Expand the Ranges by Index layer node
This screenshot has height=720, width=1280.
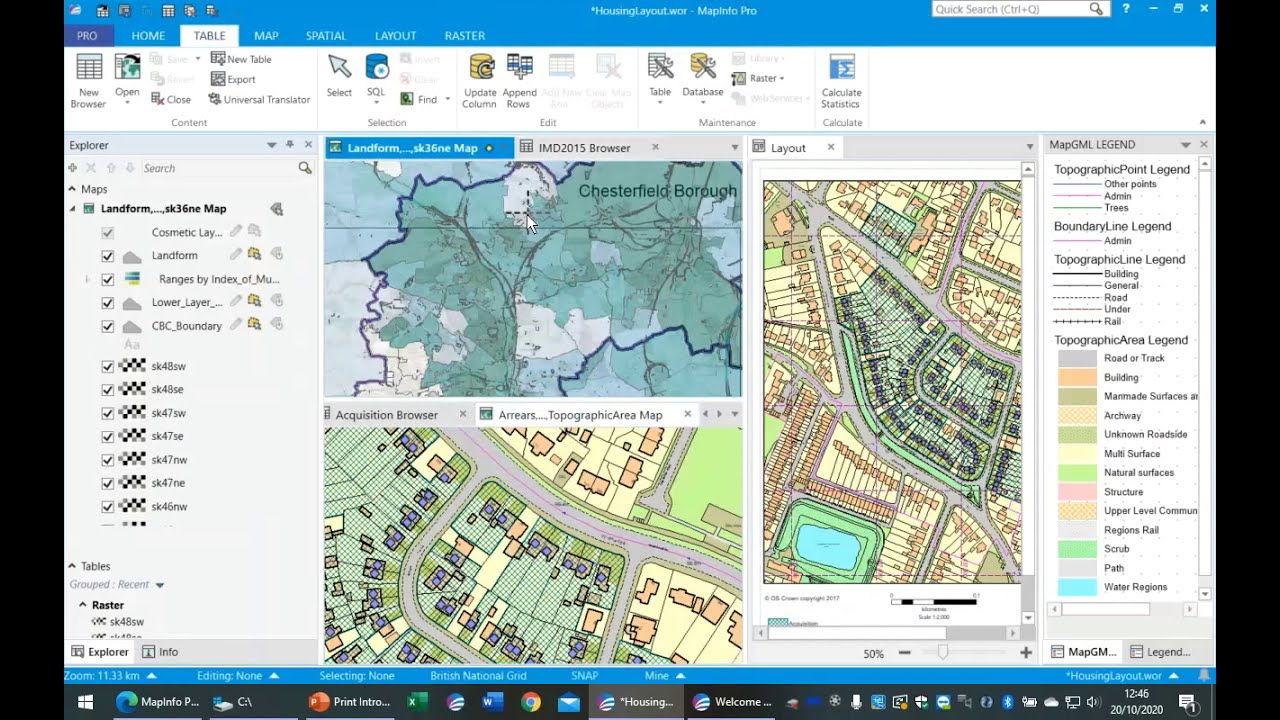(x=88, y=280)
